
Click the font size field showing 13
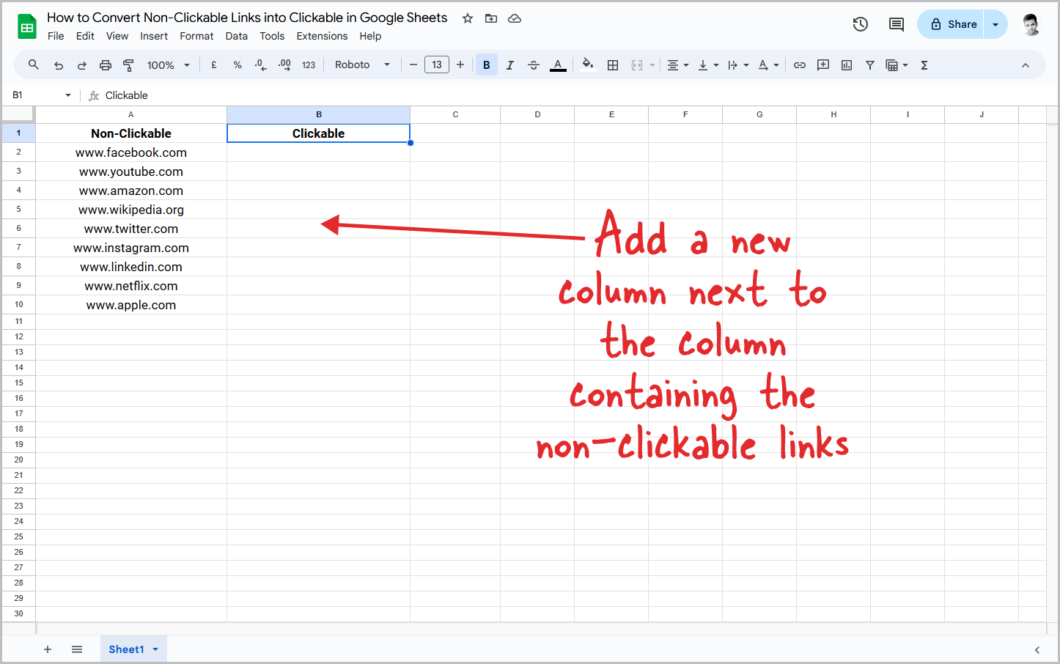point(437,65)
